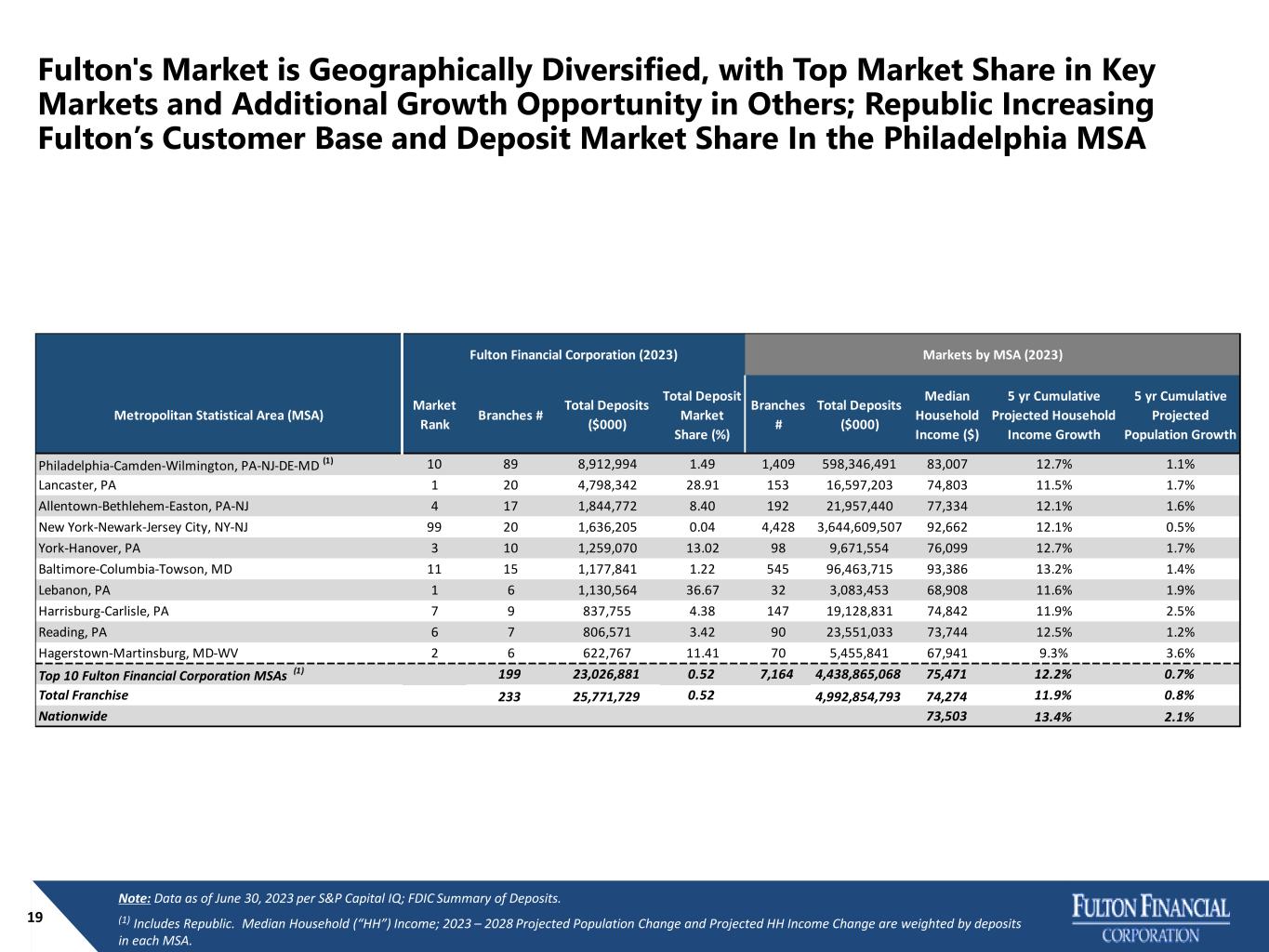The width and height of the screenshot is (1269, 952).
Task: Click the 'Harrisburg-Carlisle, PA' row label
Action: [103, 611]
